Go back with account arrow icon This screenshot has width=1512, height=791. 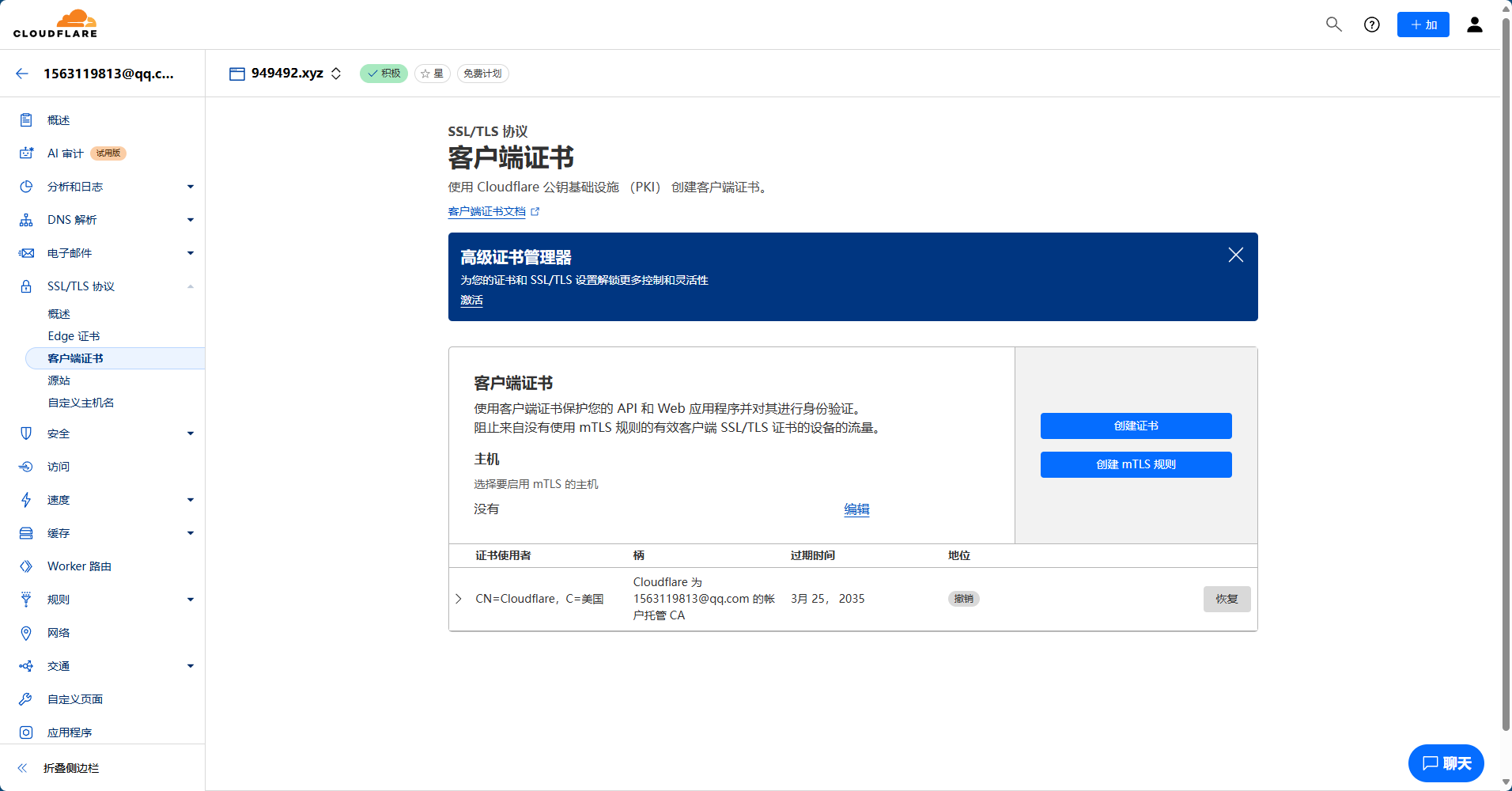tap(22, 74)
